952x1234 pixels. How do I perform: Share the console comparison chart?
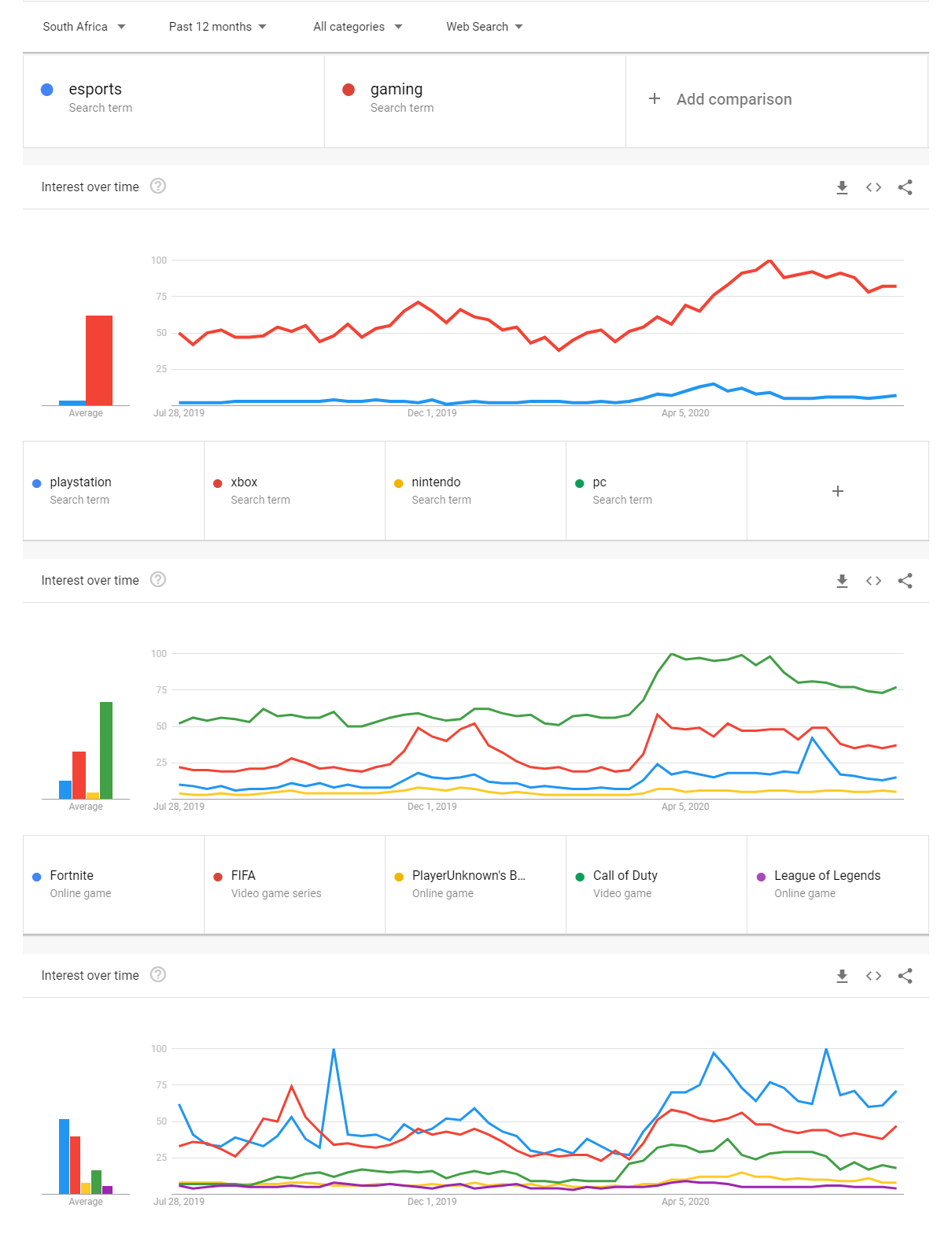click(905, 581)
